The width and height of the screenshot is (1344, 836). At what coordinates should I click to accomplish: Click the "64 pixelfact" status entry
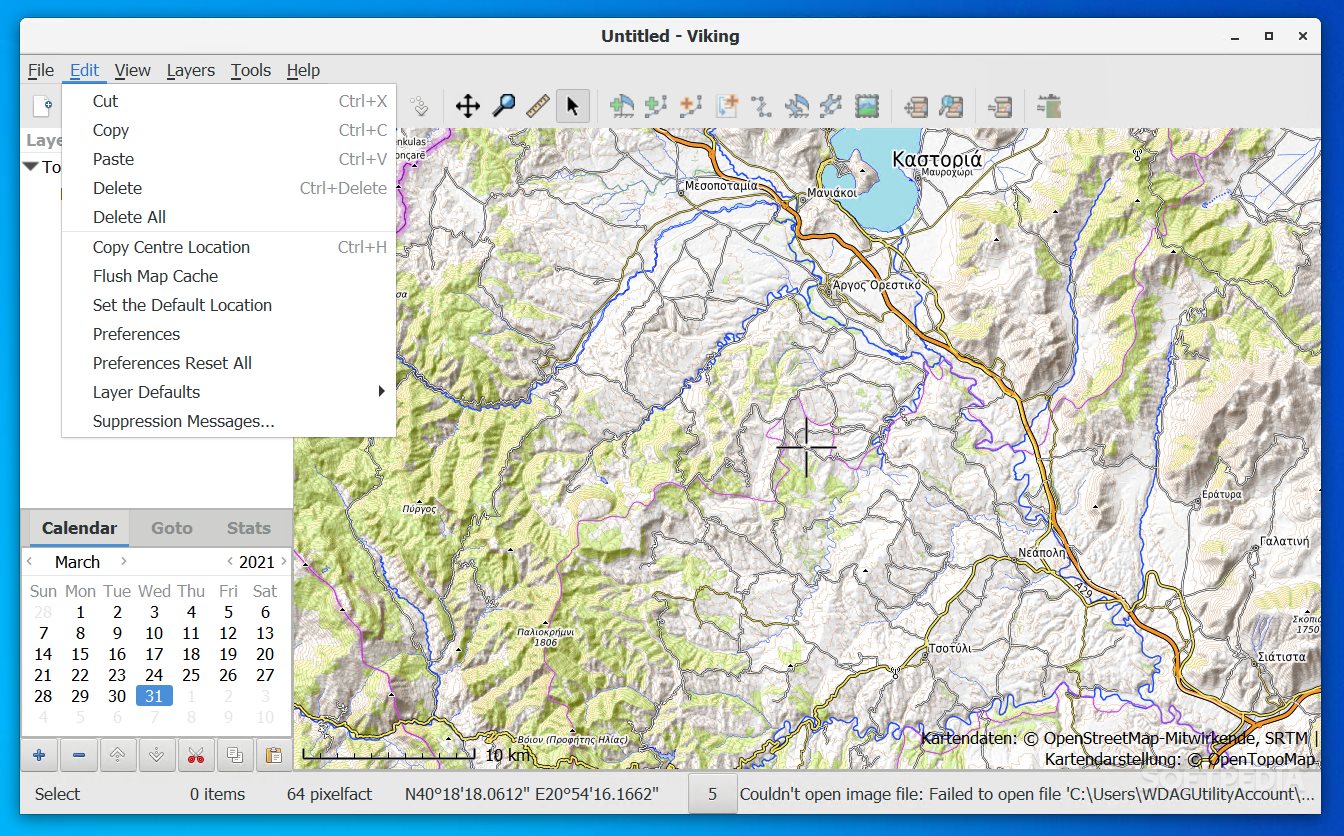tap(329, 794)
